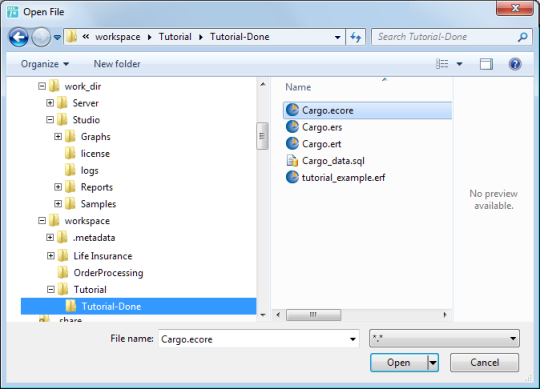
Task: Open the Organize menu
Action: (x=45, y=64)
